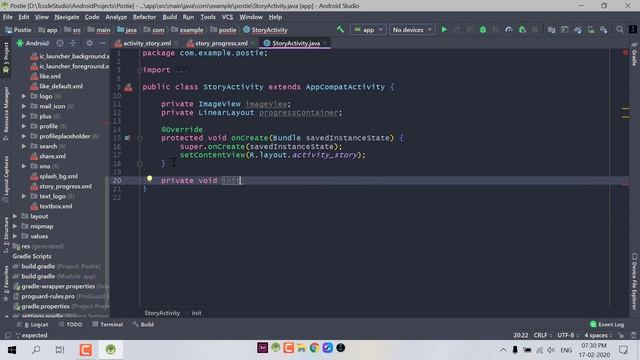Image resolution: width=640 pixels, height=360 pixels.
Task: Select textbox.xml in project tree
Action: (56, 206)
